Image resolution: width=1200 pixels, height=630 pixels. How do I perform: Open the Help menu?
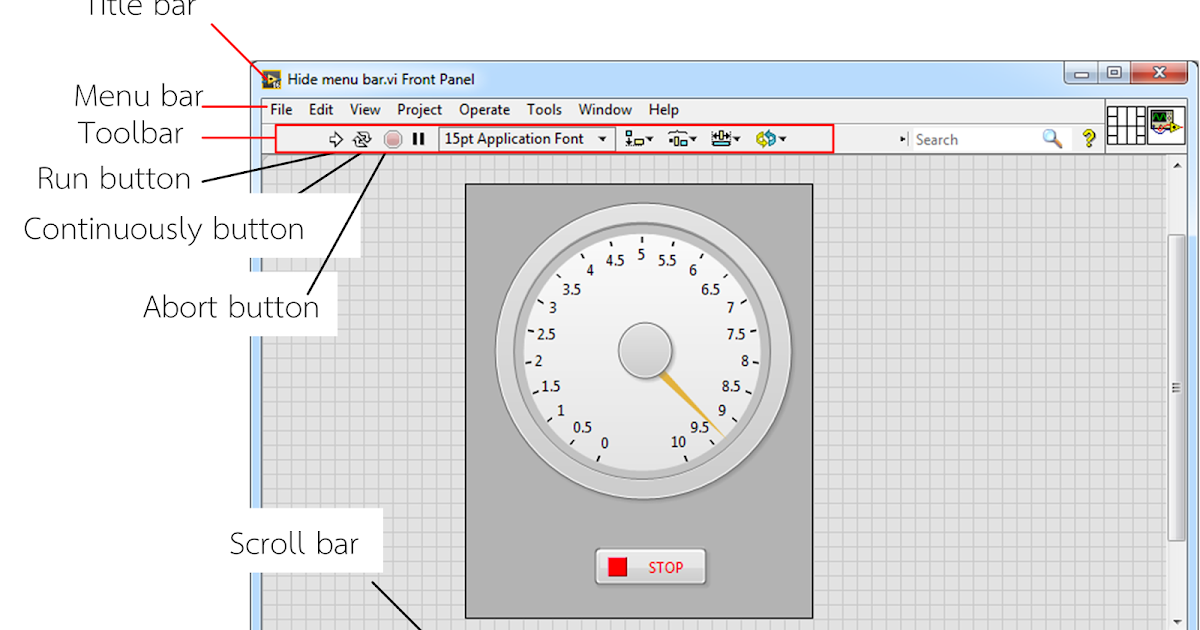pyautogui.click(x=663, y=110)
